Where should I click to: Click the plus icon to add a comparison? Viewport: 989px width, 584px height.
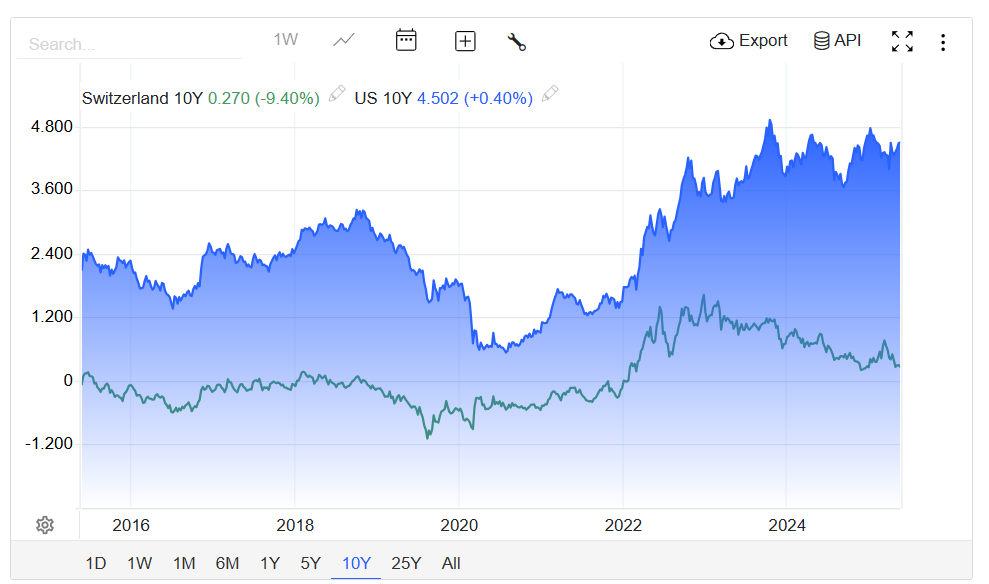tap(465, 41)
